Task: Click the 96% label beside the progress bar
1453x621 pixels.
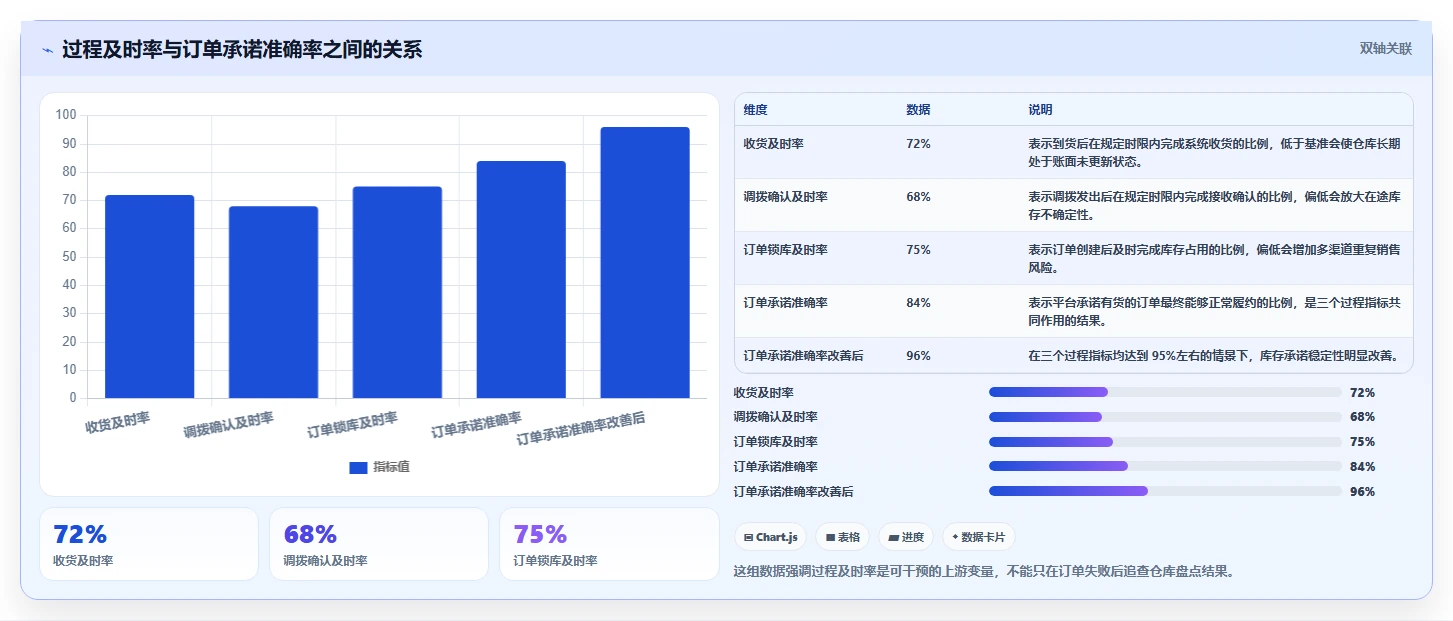Action: 1362,491
